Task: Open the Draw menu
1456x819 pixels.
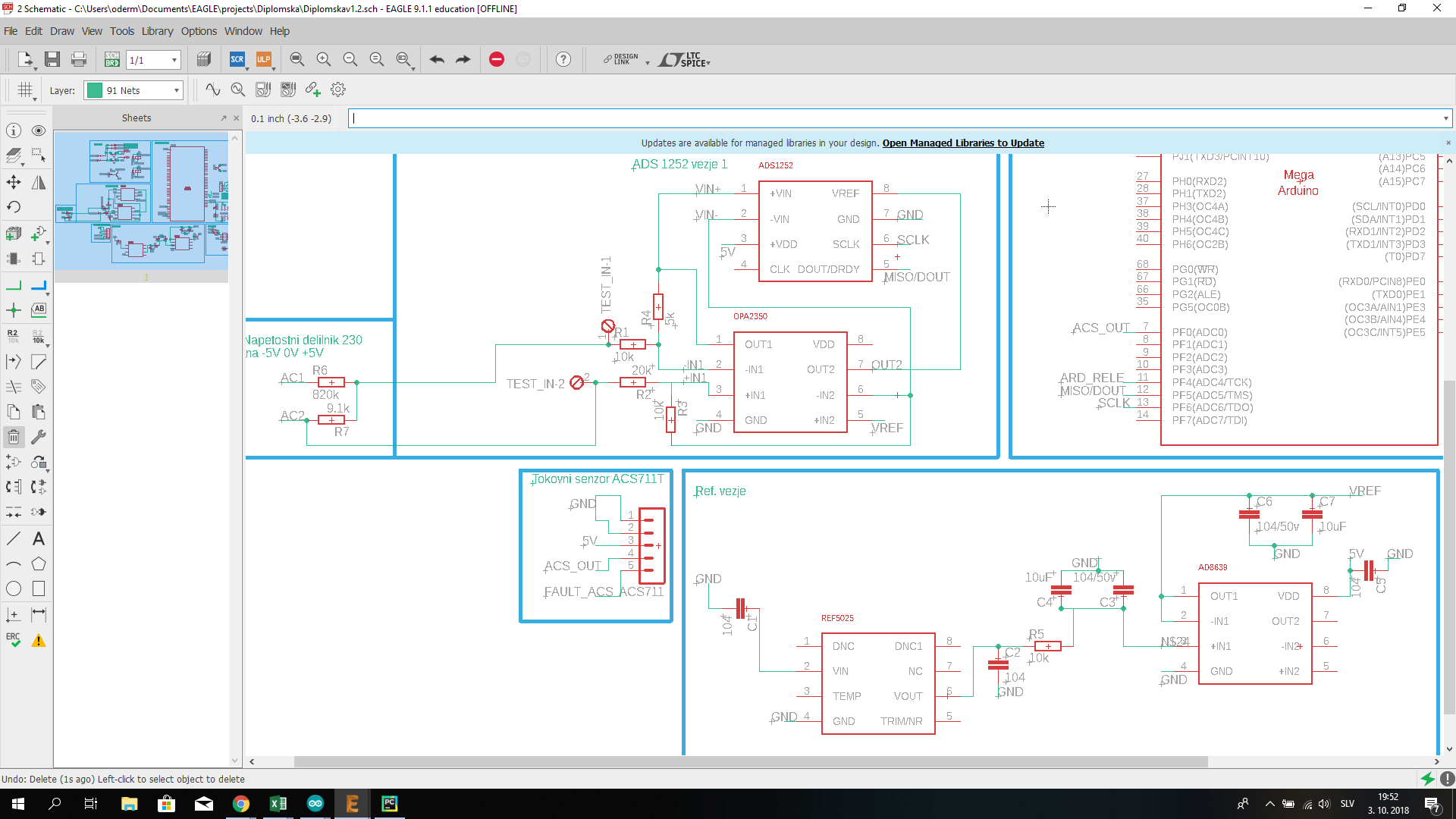Action: 62,31
